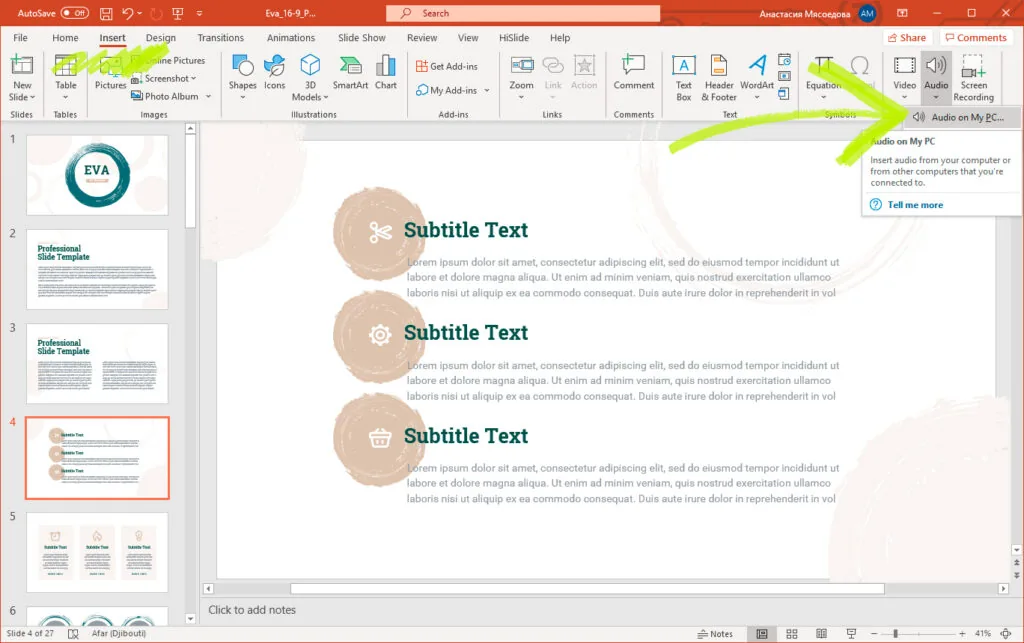Expand the My Add-ins dropdown arrow
The image size is (1024, 643).
tap(487, 90)
